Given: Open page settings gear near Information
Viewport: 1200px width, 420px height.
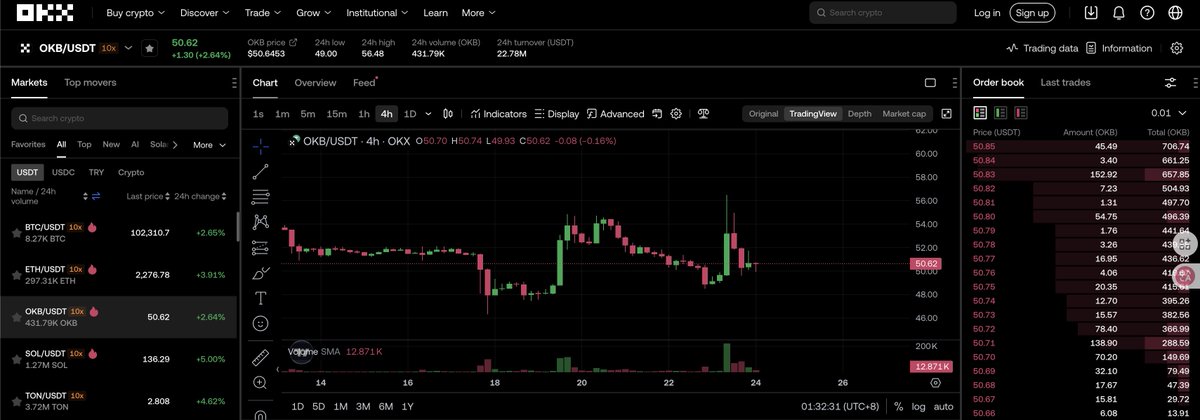Looking at the screenshot, I should coord(1176,48).
